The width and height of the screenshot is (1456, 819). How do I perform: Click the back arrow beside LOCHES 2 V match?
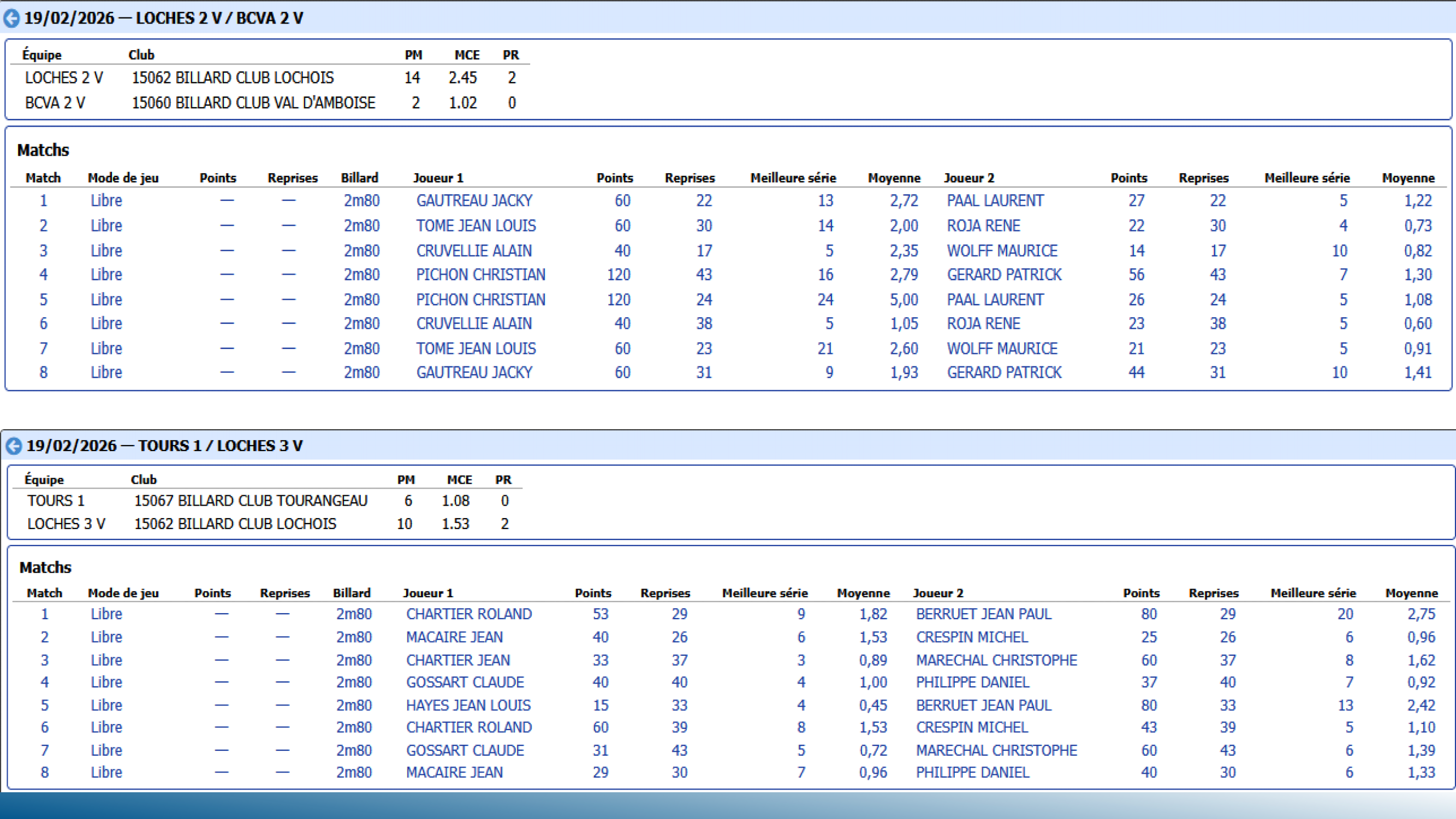[x=11, y=17]
